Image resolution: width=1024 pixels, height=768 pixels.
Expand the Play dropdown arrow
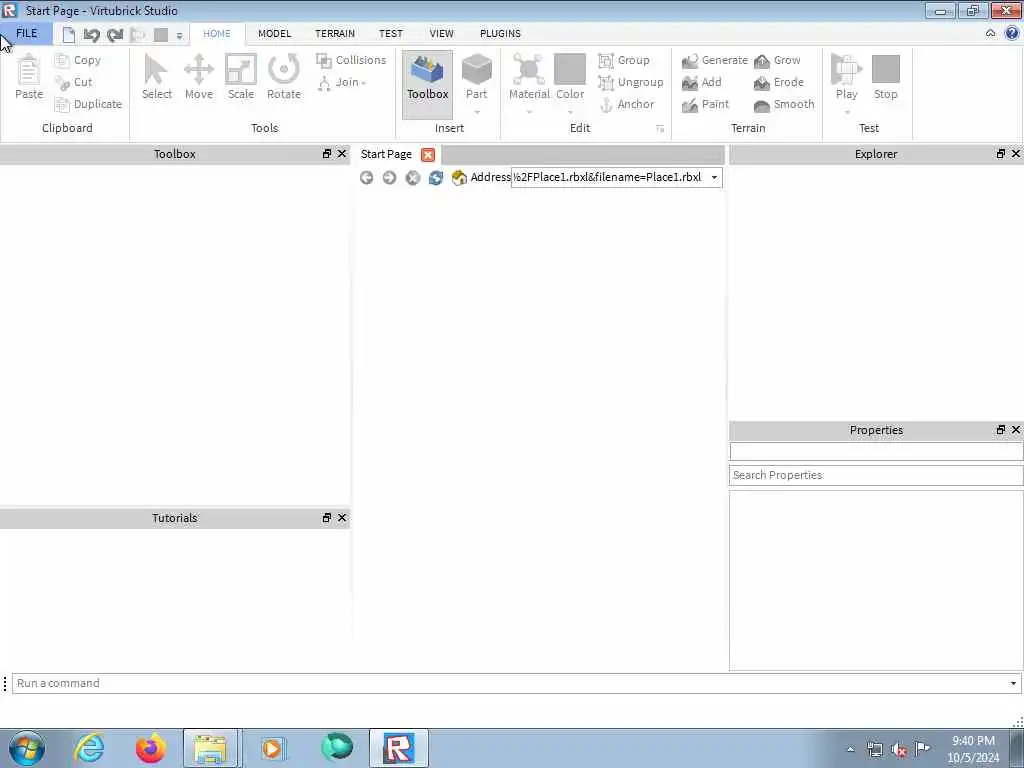(847, 112)
